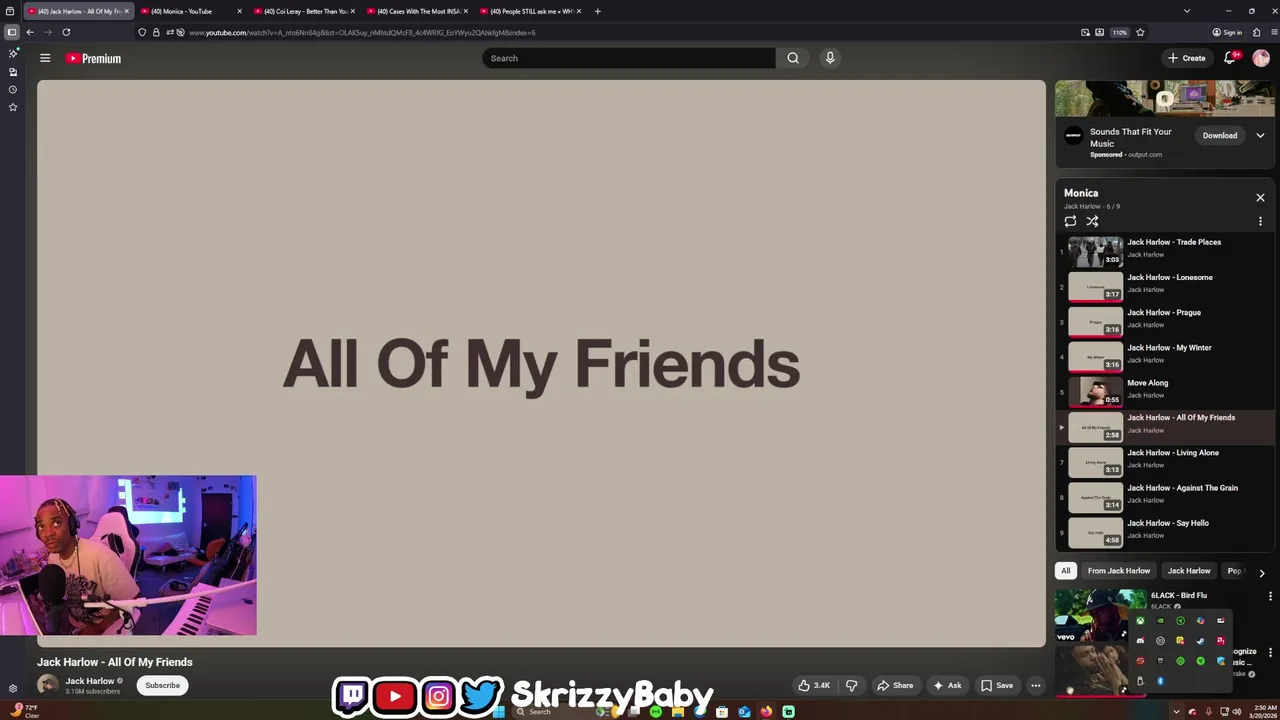This screenshot has height=720, width=1280.
Task: Collapse the system tray overflow chevron
Action: 1176,712
